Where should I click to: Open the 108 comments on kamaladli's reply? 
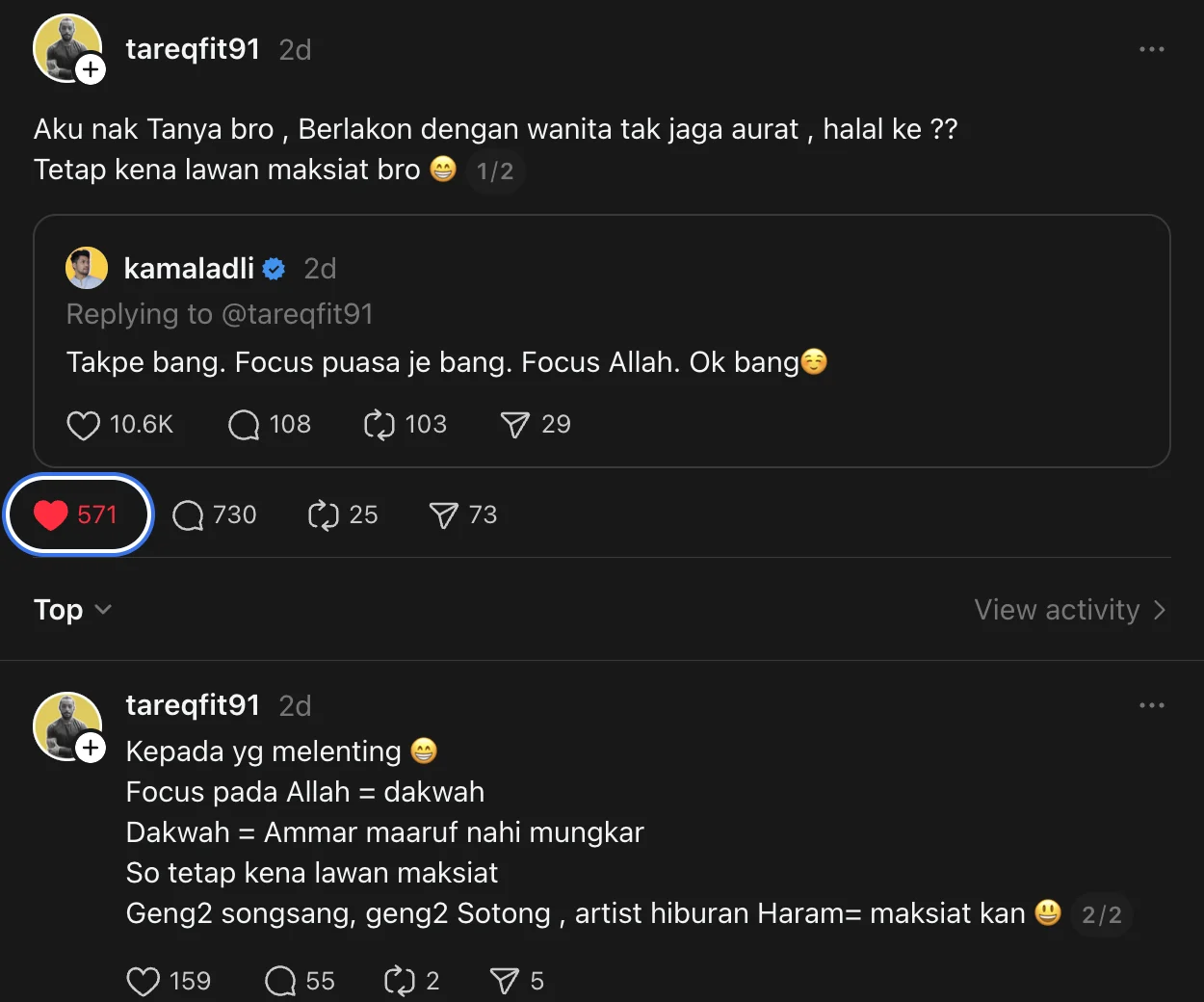point(269,424)
